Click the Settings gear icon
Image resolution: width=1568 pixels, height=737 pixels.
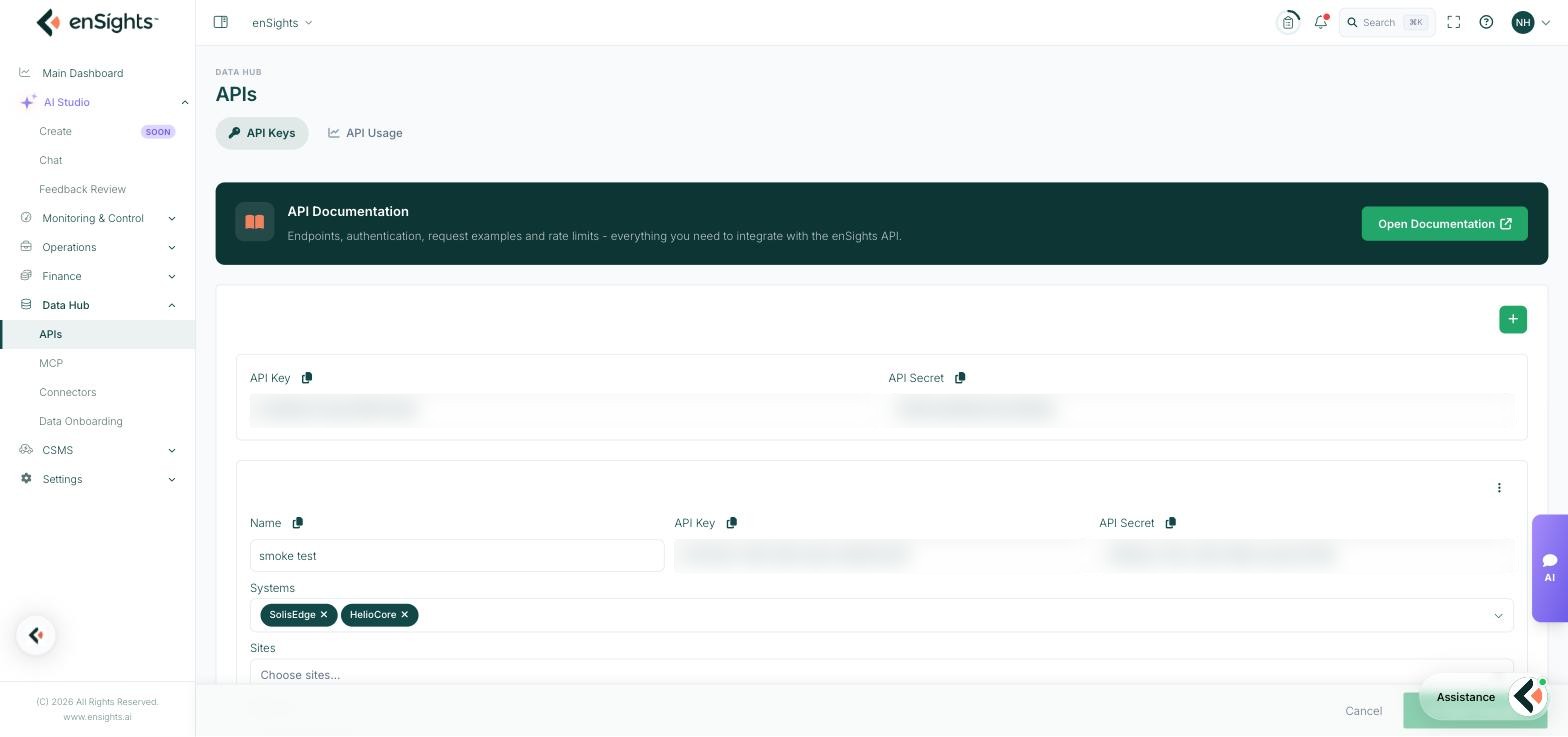coord(26,478)
